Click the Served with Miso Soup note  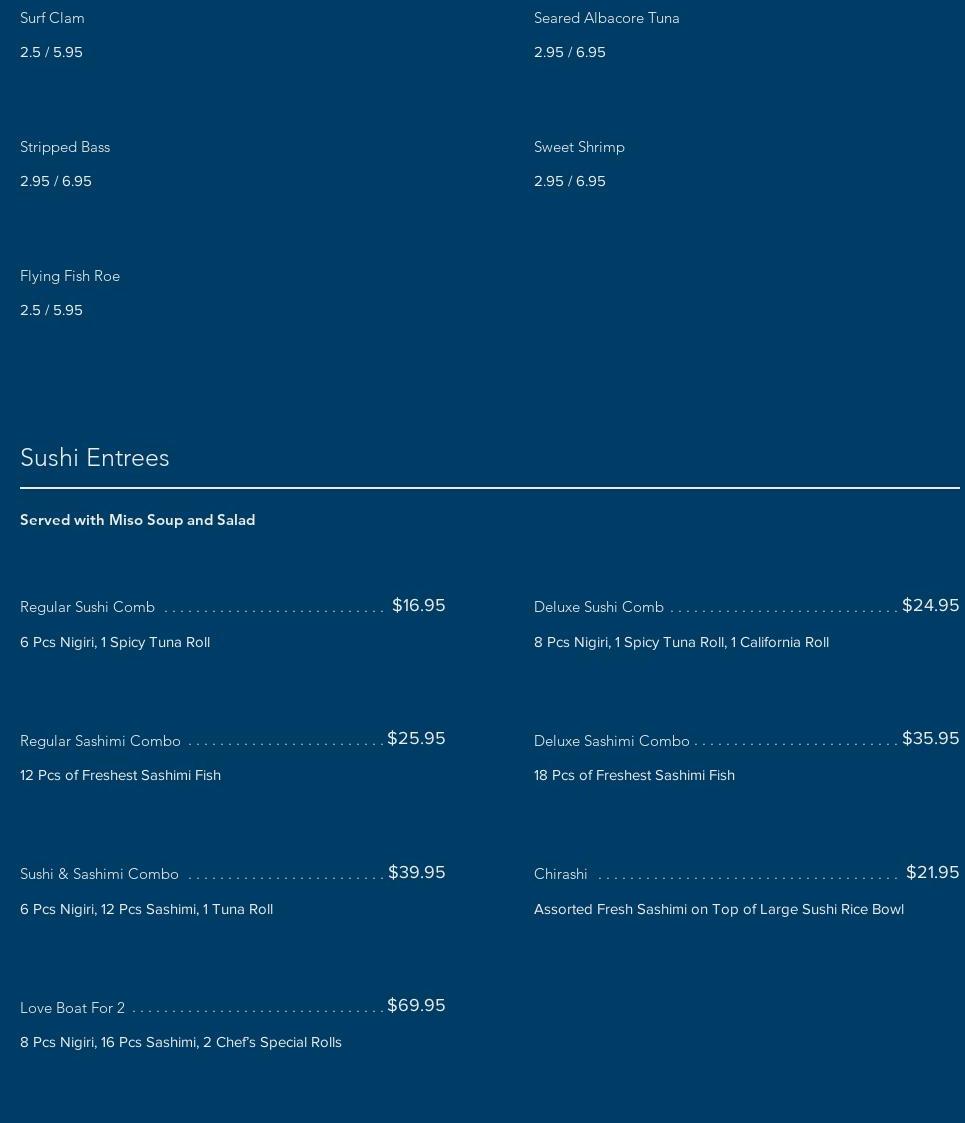tap(138, 520)
